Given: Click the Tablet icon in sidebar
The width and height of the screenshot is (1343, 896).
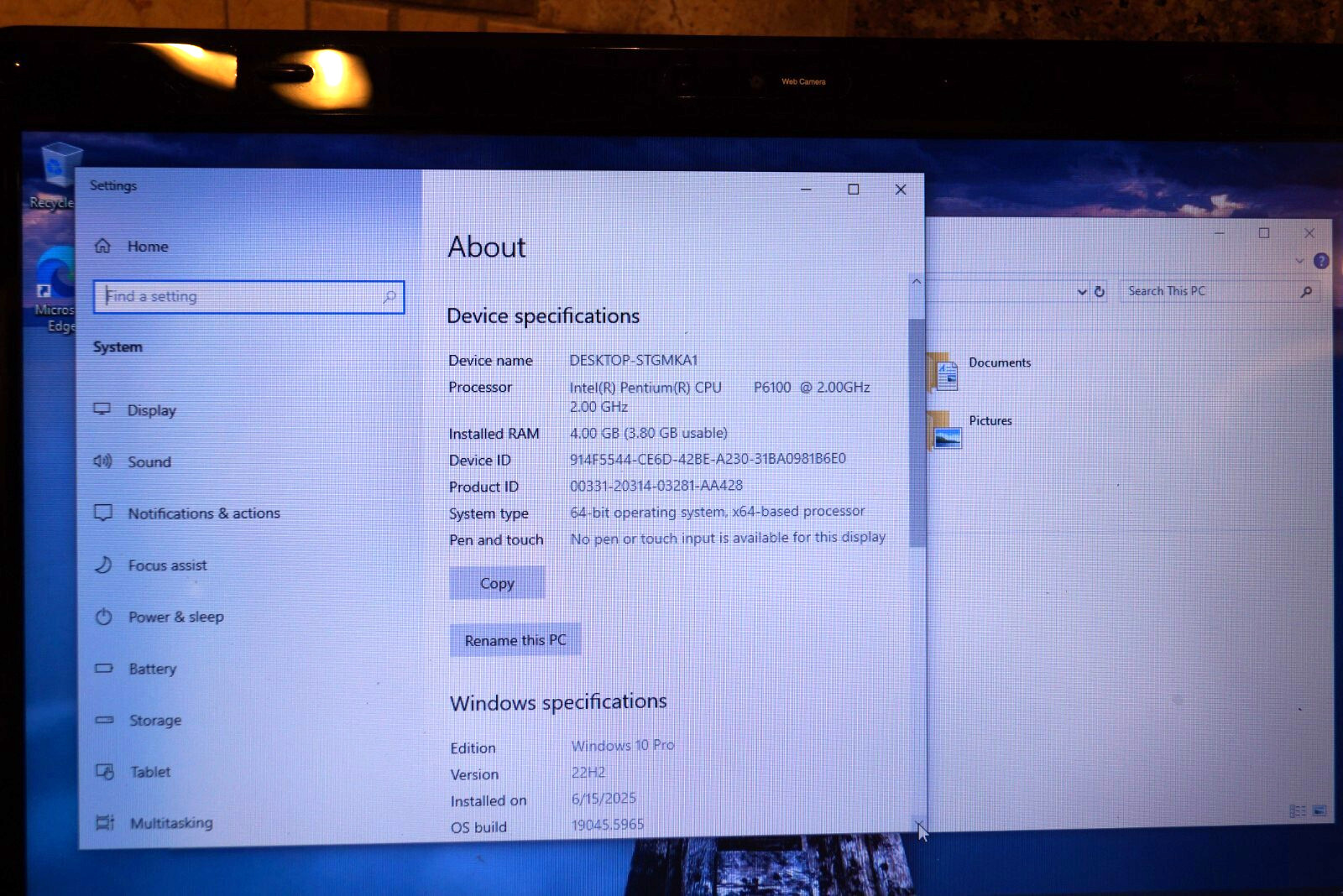Looking at the screenshot, I should (105, 771).
